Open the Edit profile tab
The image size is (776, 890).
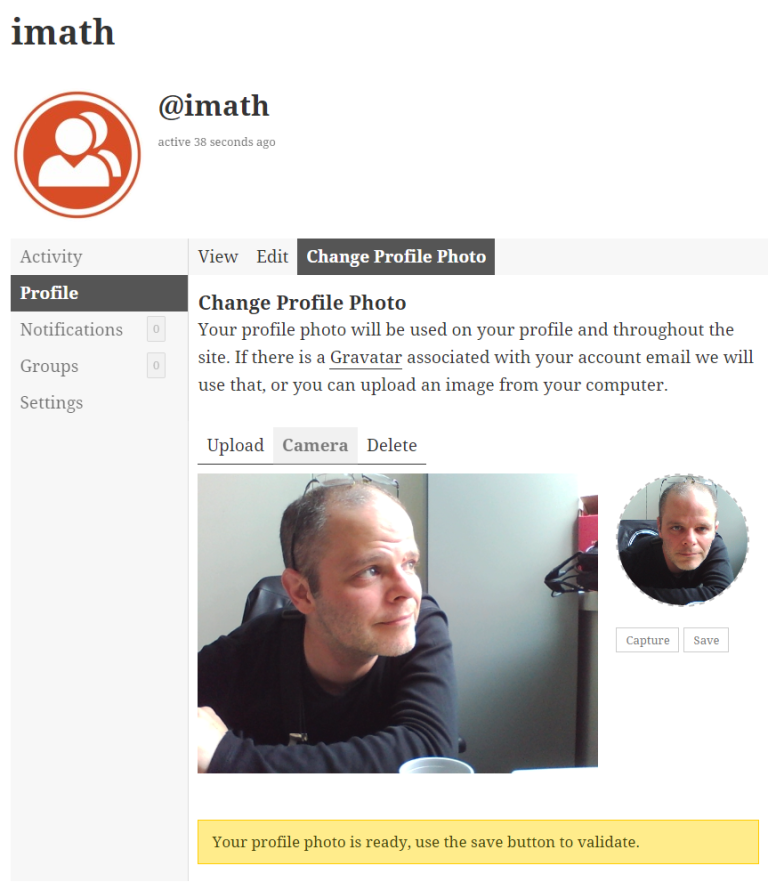(x=272, y=257)
